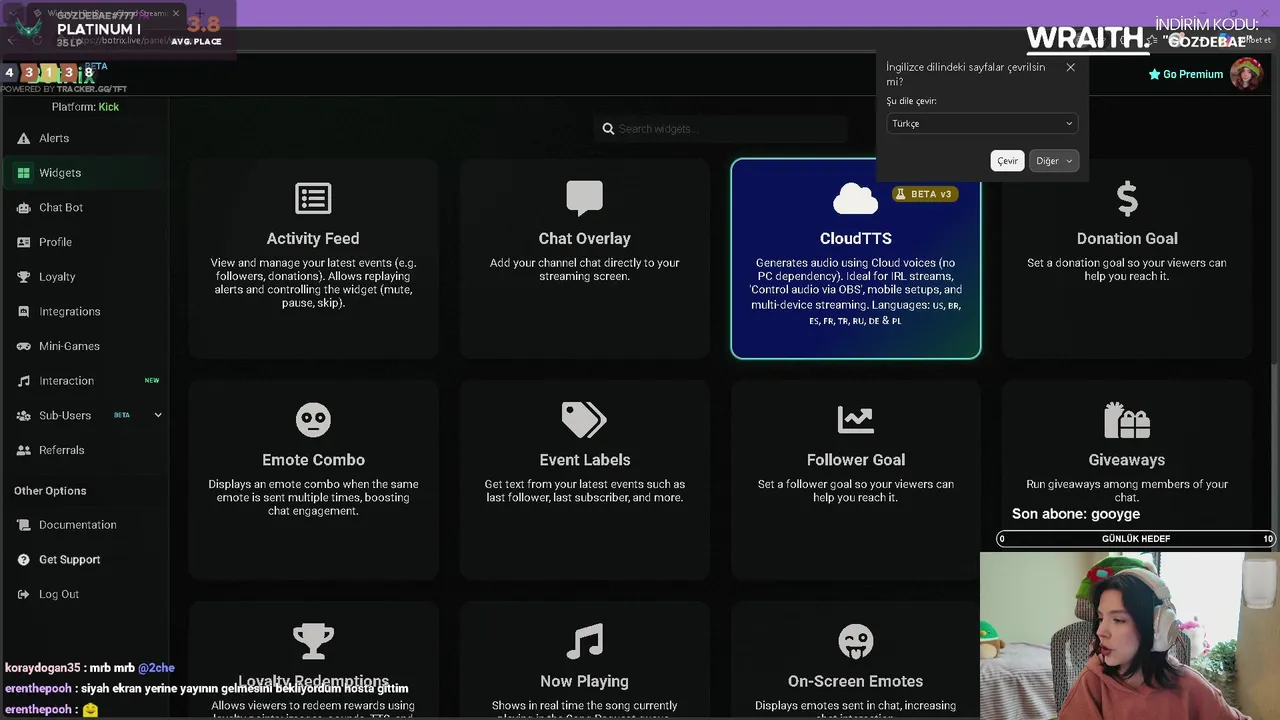Click the Loyalty trophy icon in sidebar

(x=23, y=277)
